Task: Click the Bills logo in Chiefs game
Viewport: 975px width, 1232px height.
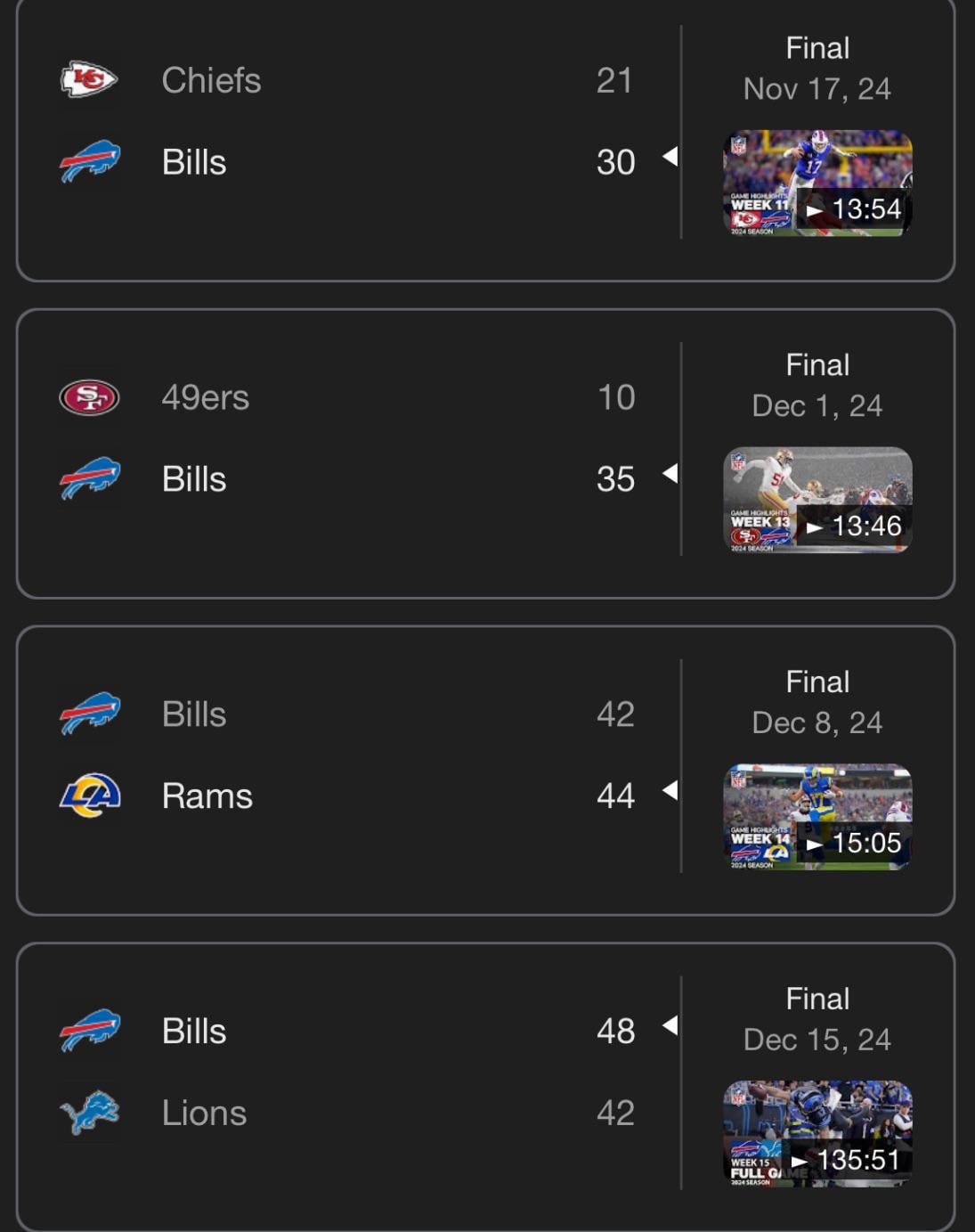Action: [x=89, y=162]
